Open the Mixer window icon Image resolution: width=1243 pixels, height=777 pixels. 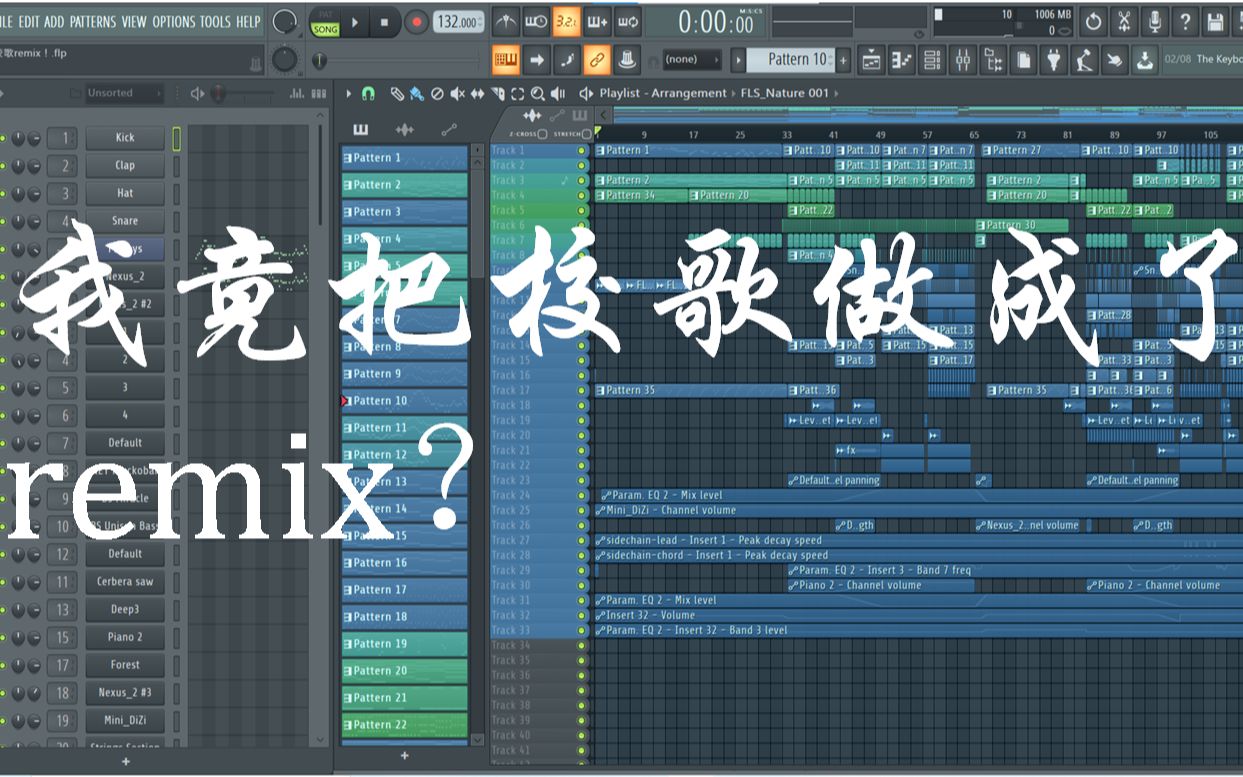coord(963,60)
